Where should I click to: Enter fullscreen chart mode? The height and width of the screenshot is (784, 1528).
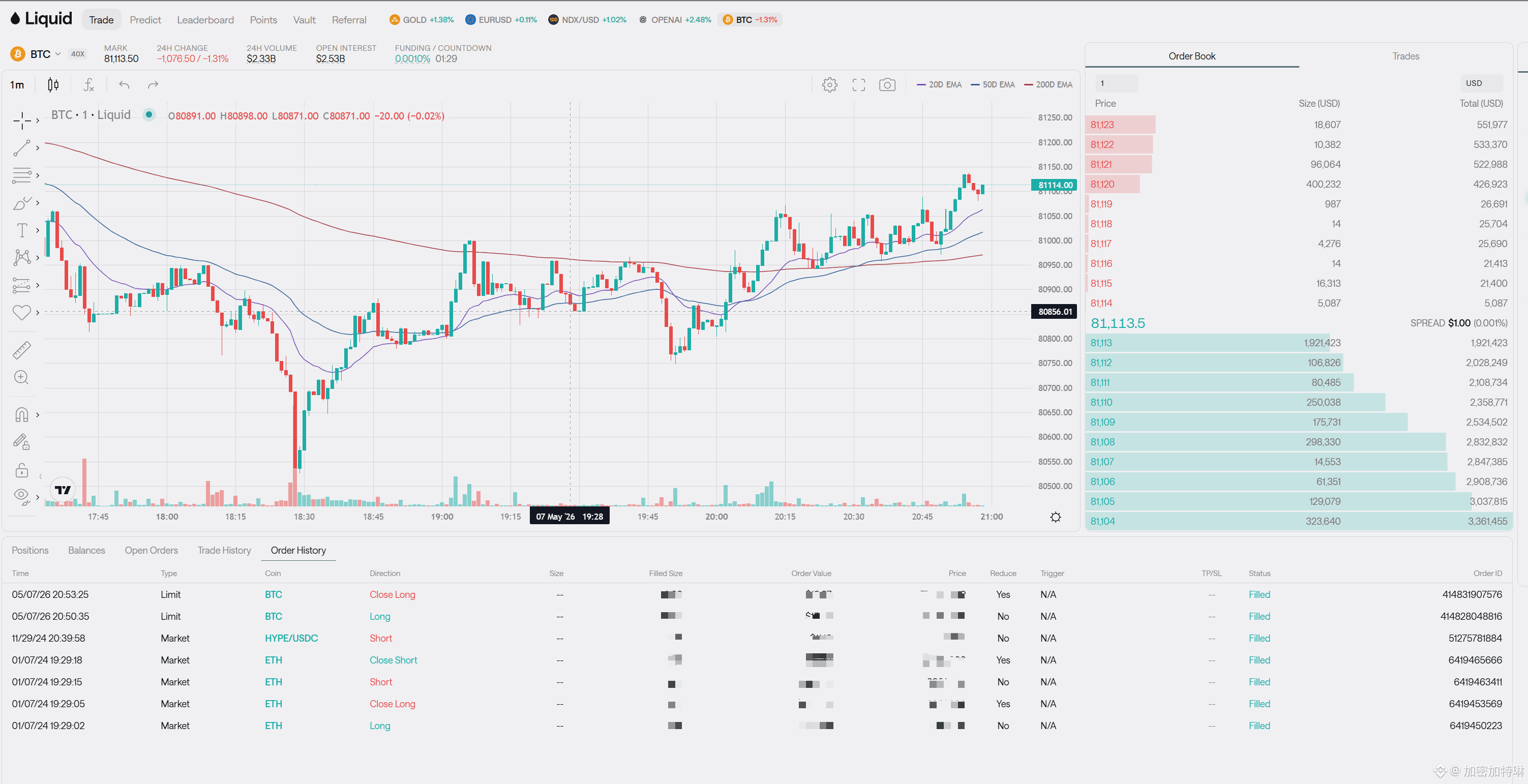(x=858, y=85)
